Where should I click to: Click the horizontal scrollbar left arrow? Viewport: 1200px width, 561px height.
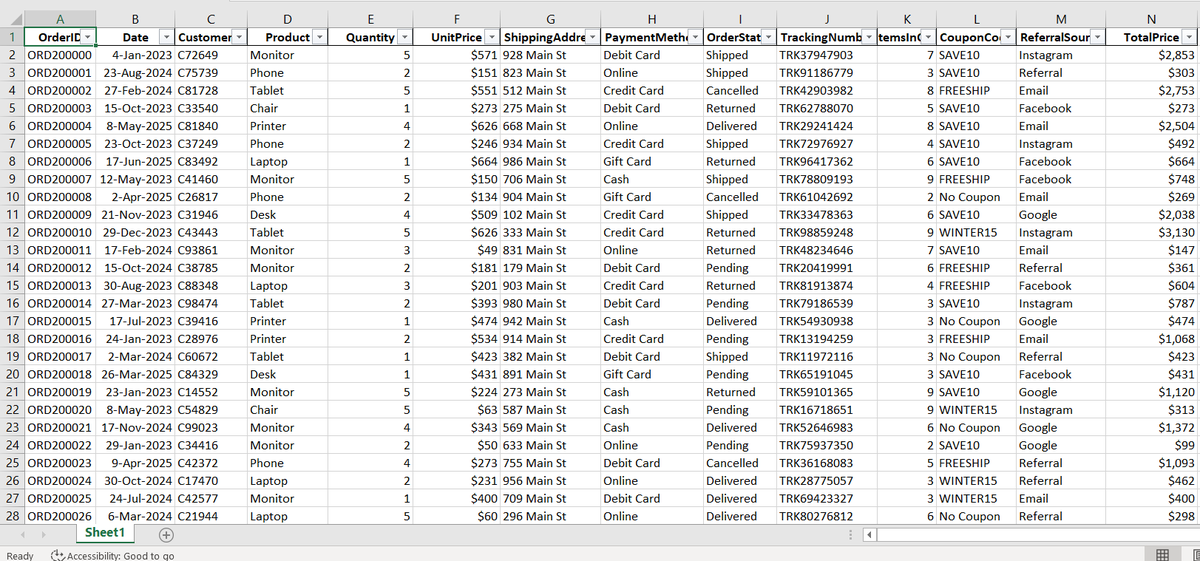(869, 535)
